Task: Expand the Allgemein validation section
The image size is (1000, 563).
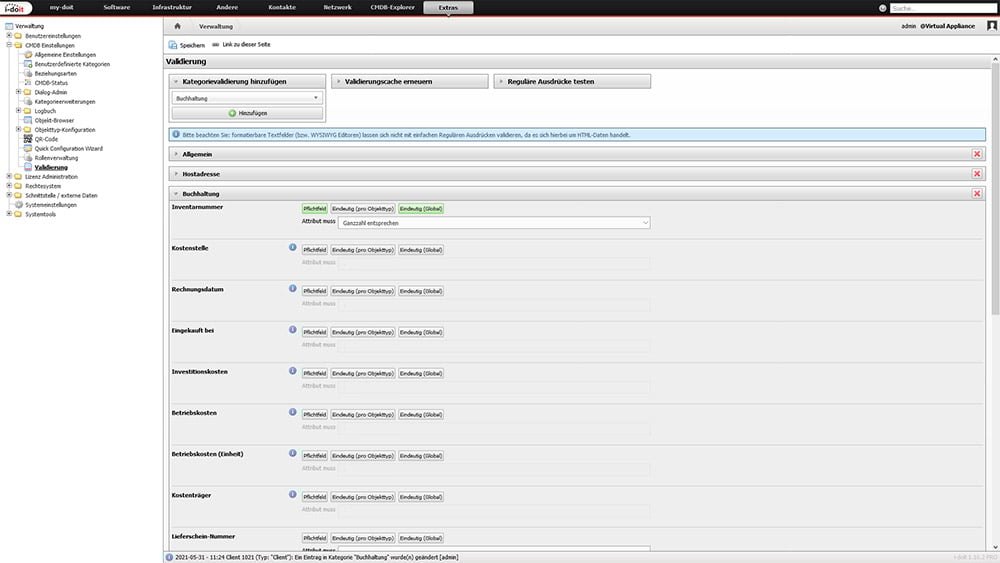Action: 197,153
